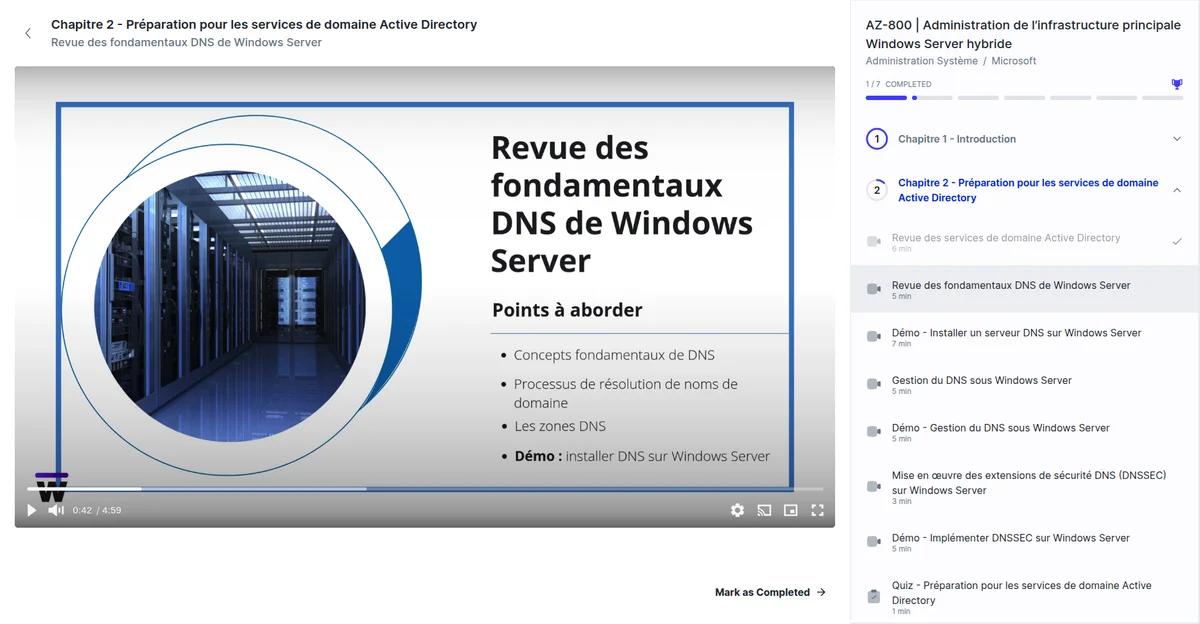The width and height of the screenshot is (1200, 624).
Task: Click video icon beside Démo - Implémenter DNSSEC
Action: pyautogui.click(x=873, y=542)
